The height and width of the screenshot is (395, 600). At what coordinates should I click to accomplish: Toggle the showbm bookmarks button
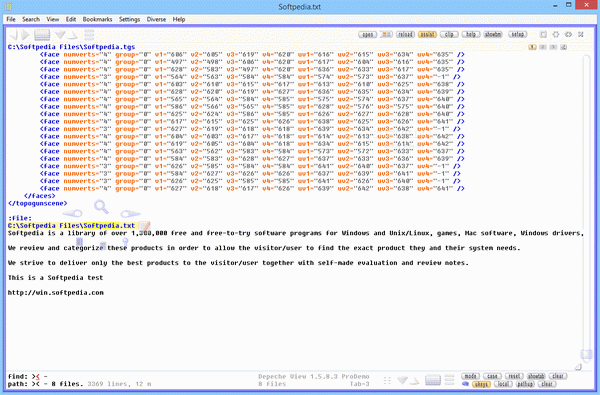click(492, 34)
